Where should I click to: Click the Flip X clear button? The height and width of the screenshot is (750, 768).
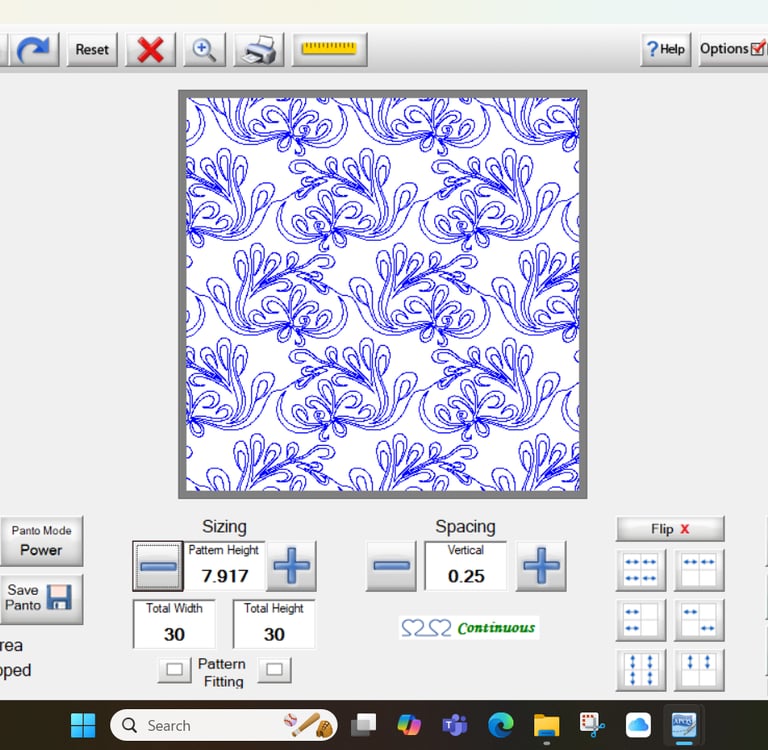(x=670, y=529)
